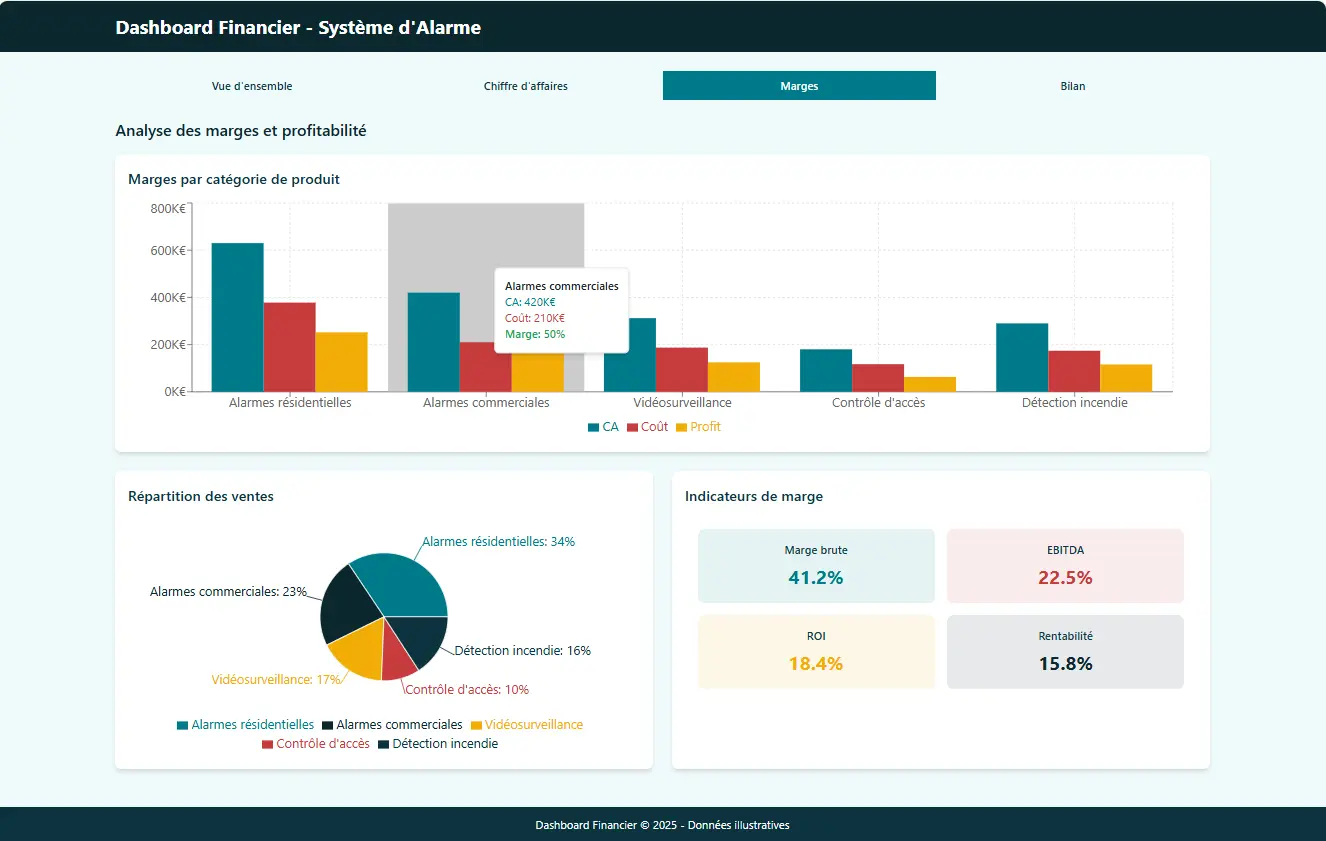1326x841 pixels.
Task: Switch to the Vue d'ensemble tab
Action: [252, 86]
